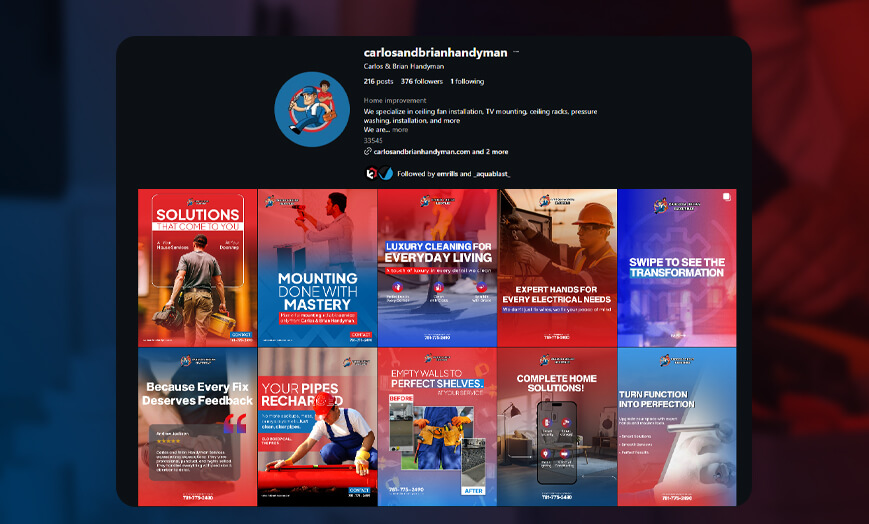Open 'Turn Function Into Perfection' post
The width and height of the screenshot is (869, 524).
(x=677, y=427)
